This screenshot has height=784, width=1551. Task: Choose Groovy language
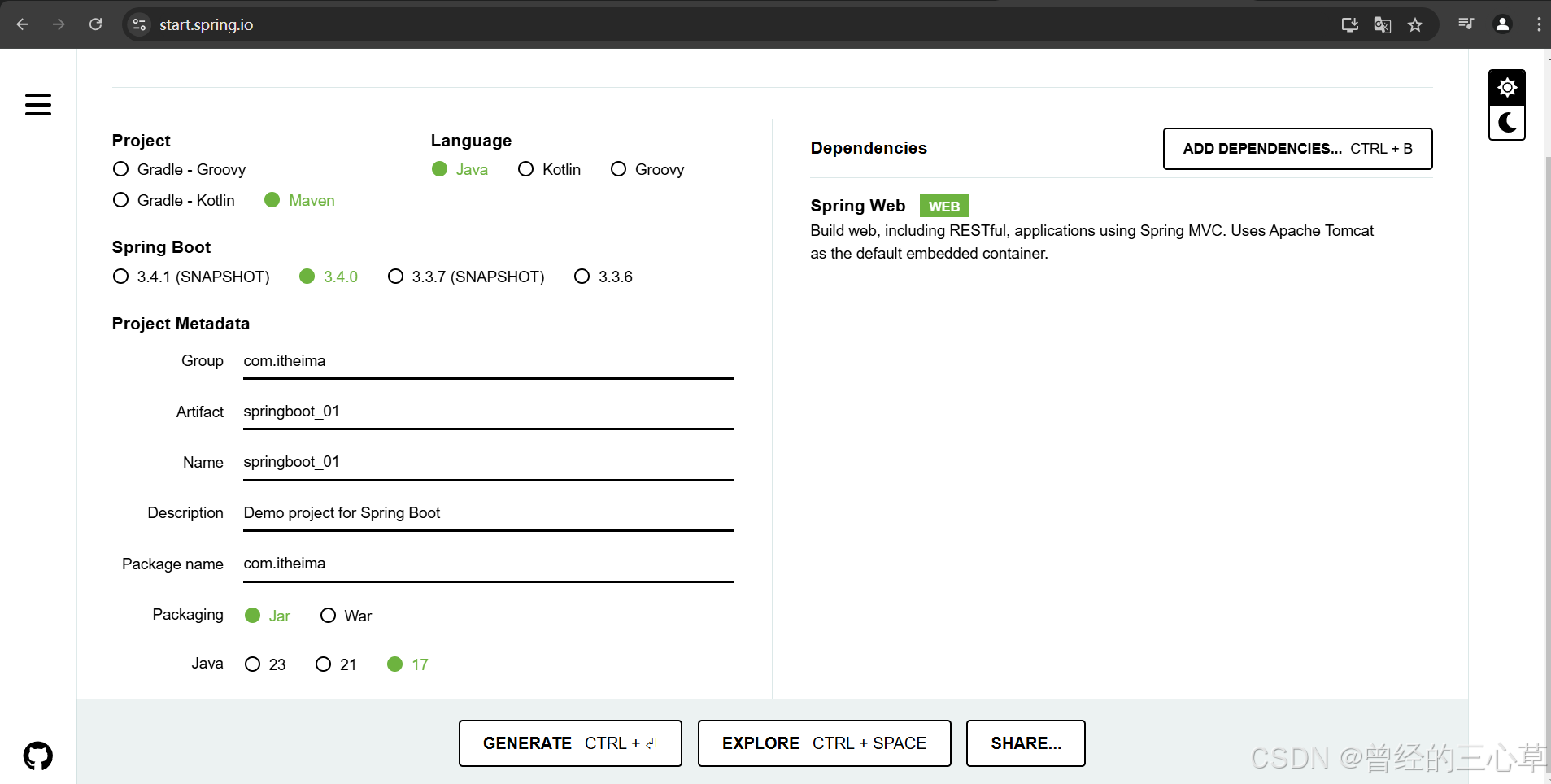[647, 169]
